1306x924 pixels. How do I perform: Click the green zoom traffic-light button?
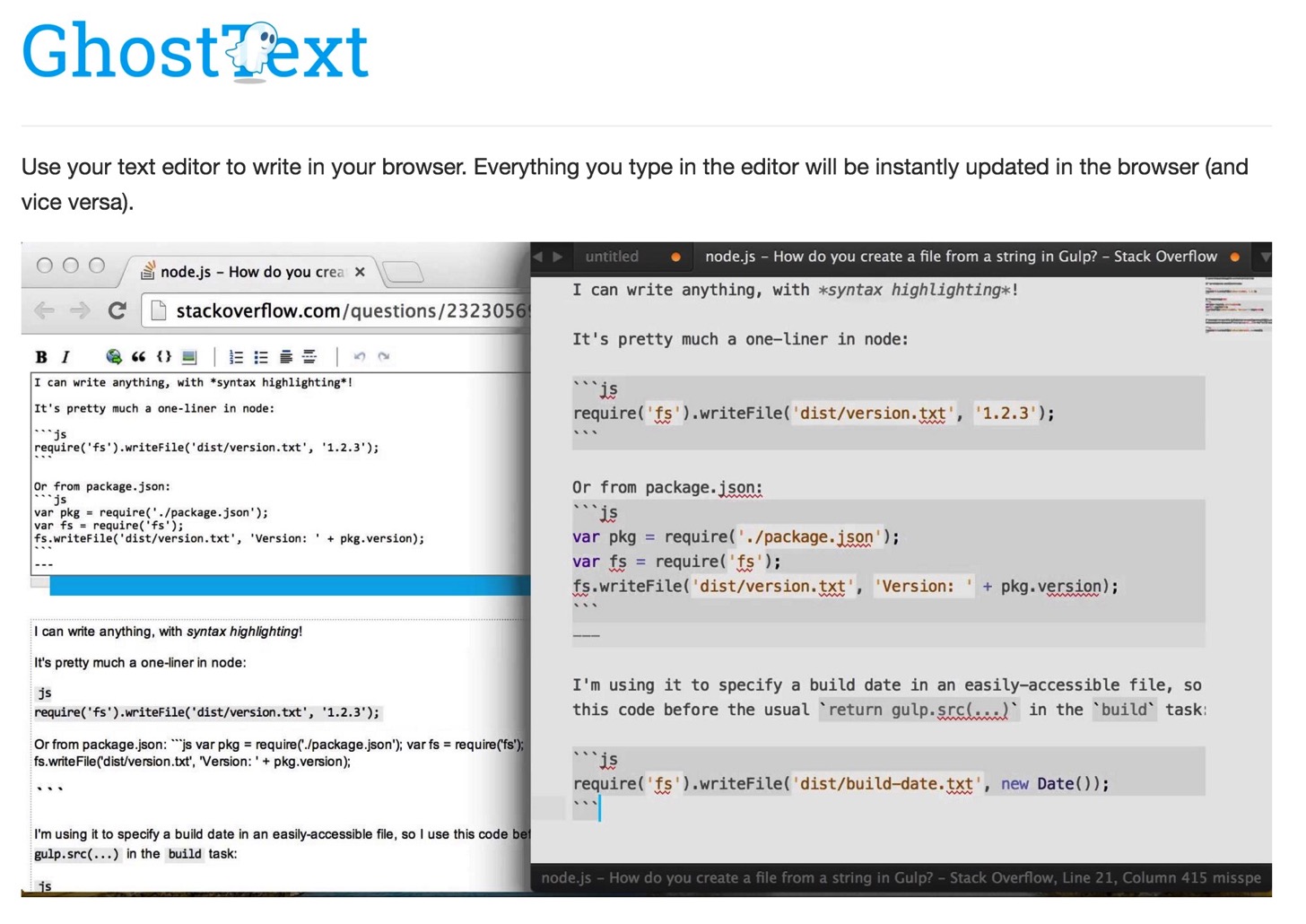(97, 266)
